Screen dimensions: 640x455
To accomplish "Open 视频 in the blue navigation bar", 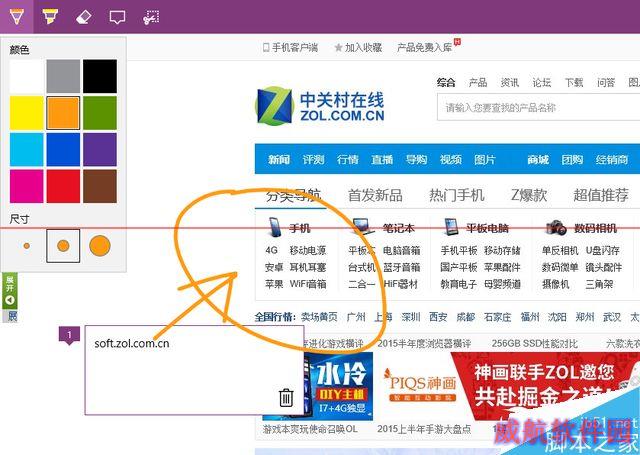I will [x=451, y=160].
